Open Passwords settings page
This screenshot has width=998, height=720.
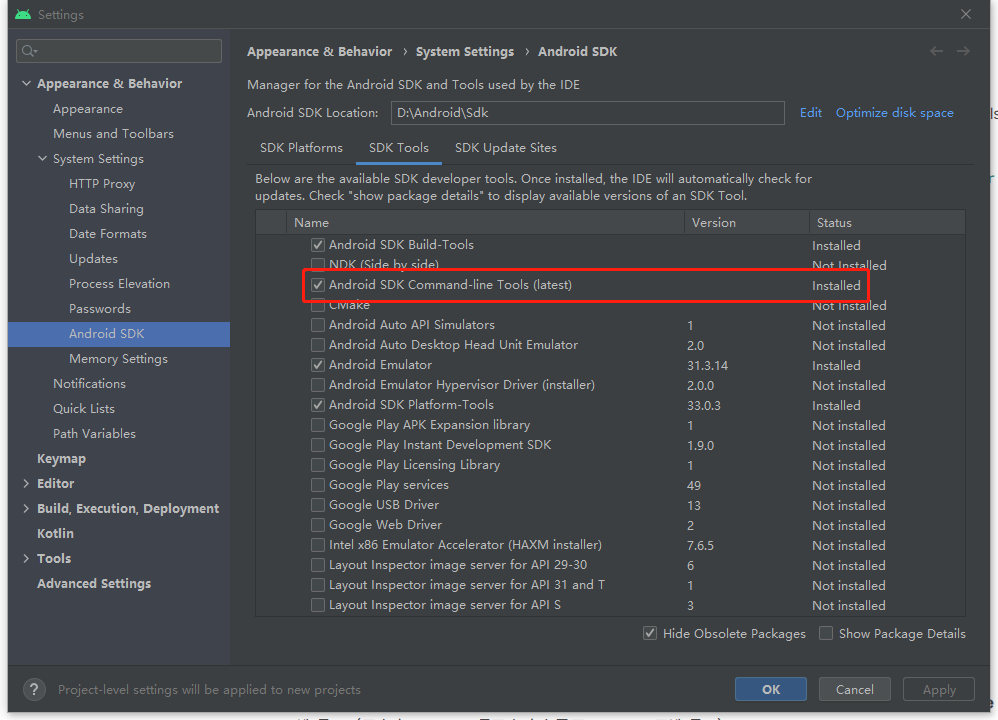point(100,309)
